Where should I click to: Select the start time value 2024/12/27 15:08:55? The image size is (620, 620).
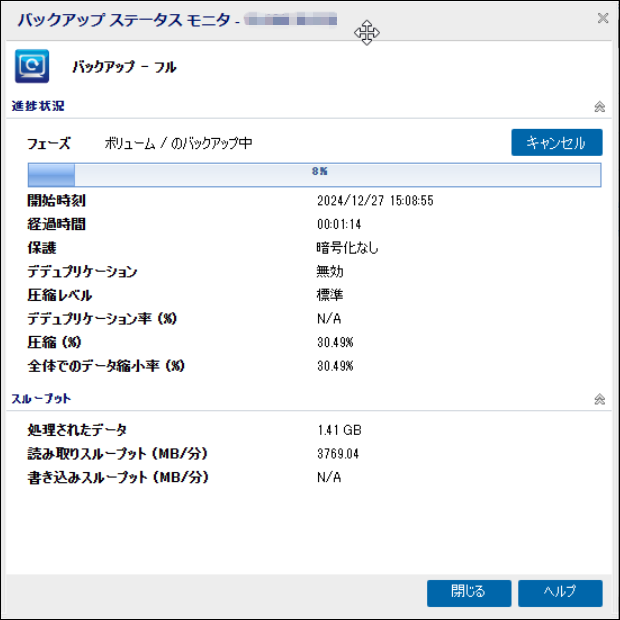click(x=375, y=201)
